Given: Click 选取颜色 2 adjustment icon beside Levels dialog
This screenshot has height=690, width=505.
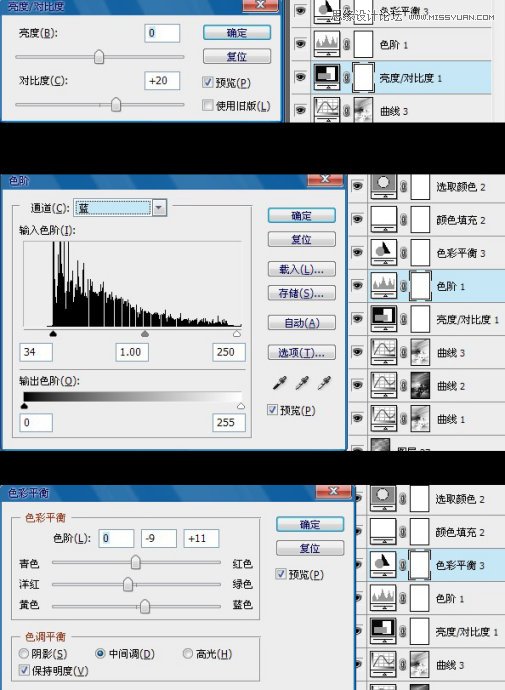Looking at the screenshot, I should (384, 187).
